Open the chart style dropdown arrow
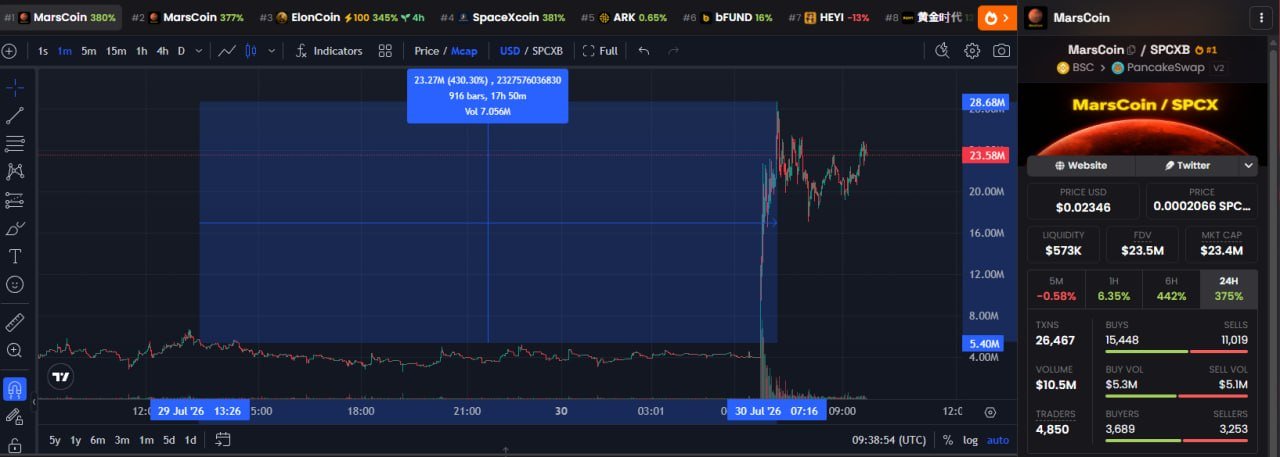The width and height of the screenshot is (1280, 457). (271, 51)
